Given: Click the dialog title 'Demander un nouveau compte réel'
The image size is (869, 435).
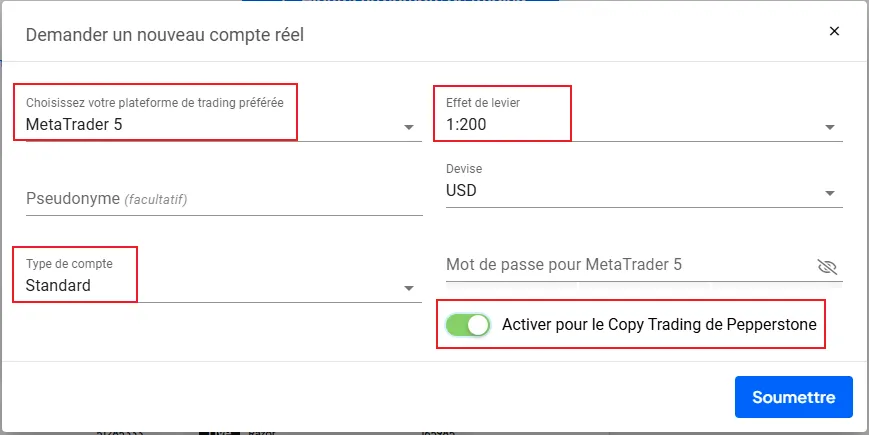Looking at the screenshot, I should coord(164,35).
